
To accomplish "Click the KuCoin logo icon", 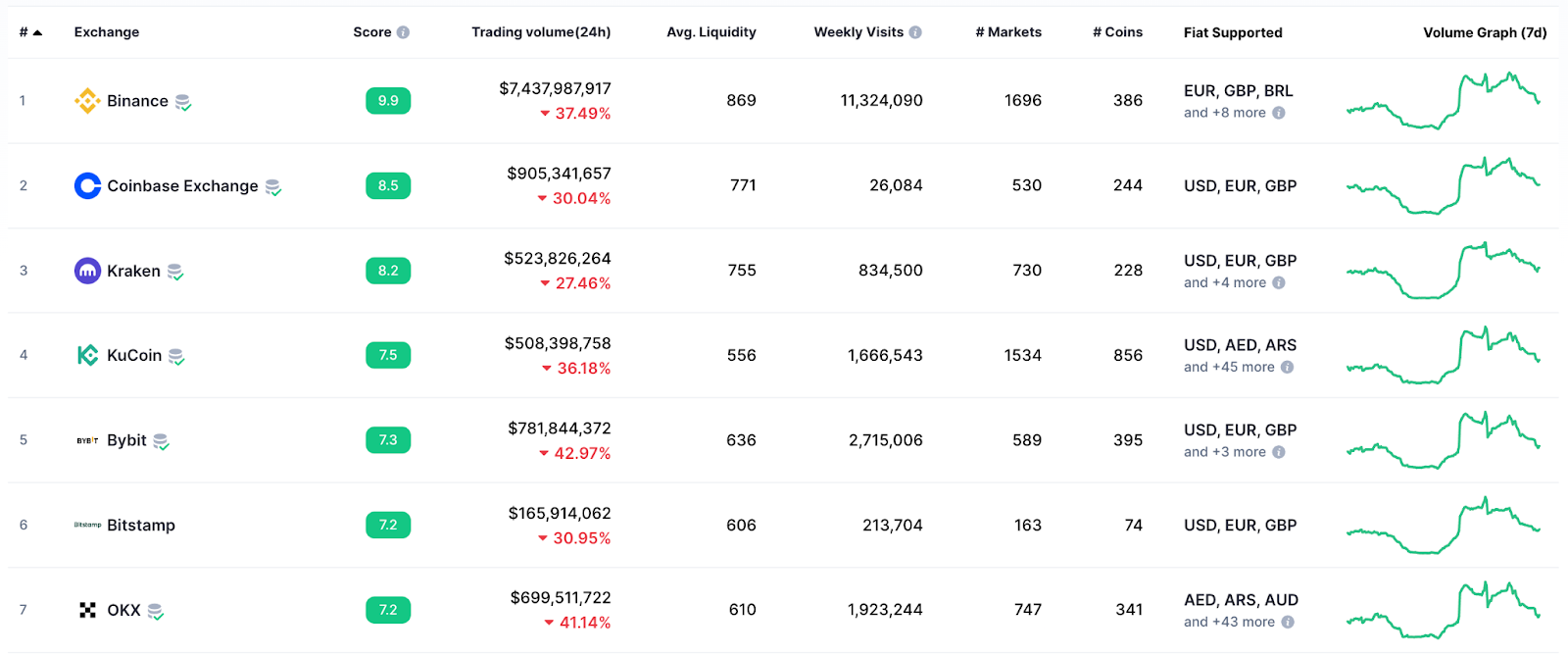I will [x=87, y=355].
